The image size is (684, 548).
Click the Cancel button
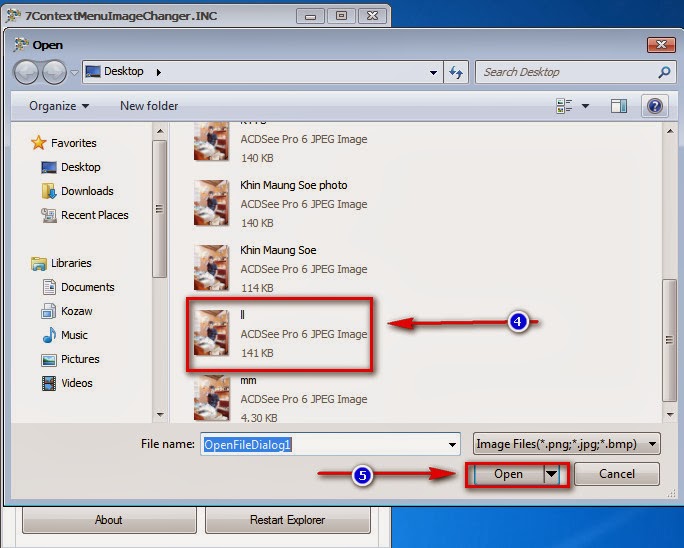(x=616, y=474)
